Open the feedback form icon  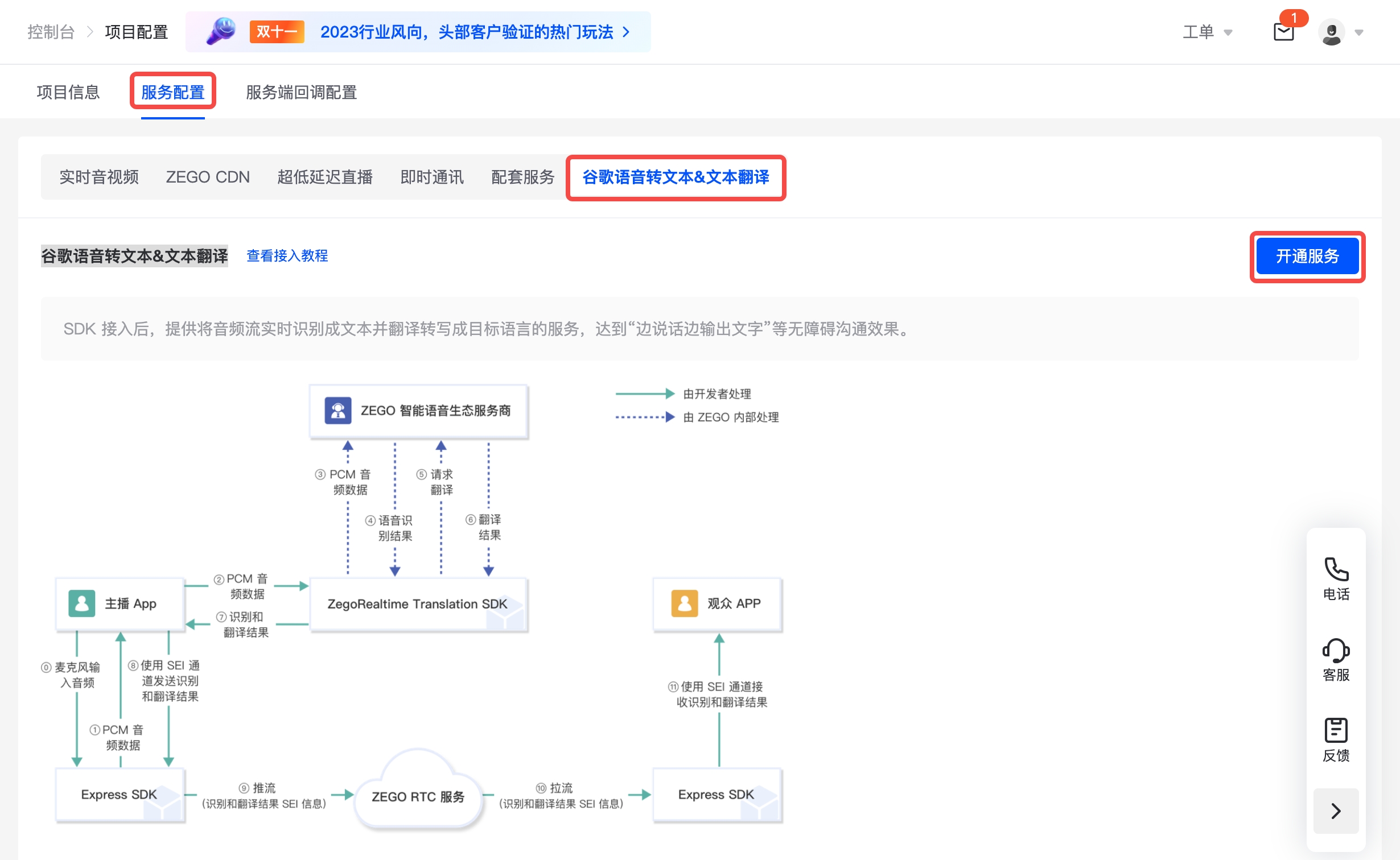1336,730
